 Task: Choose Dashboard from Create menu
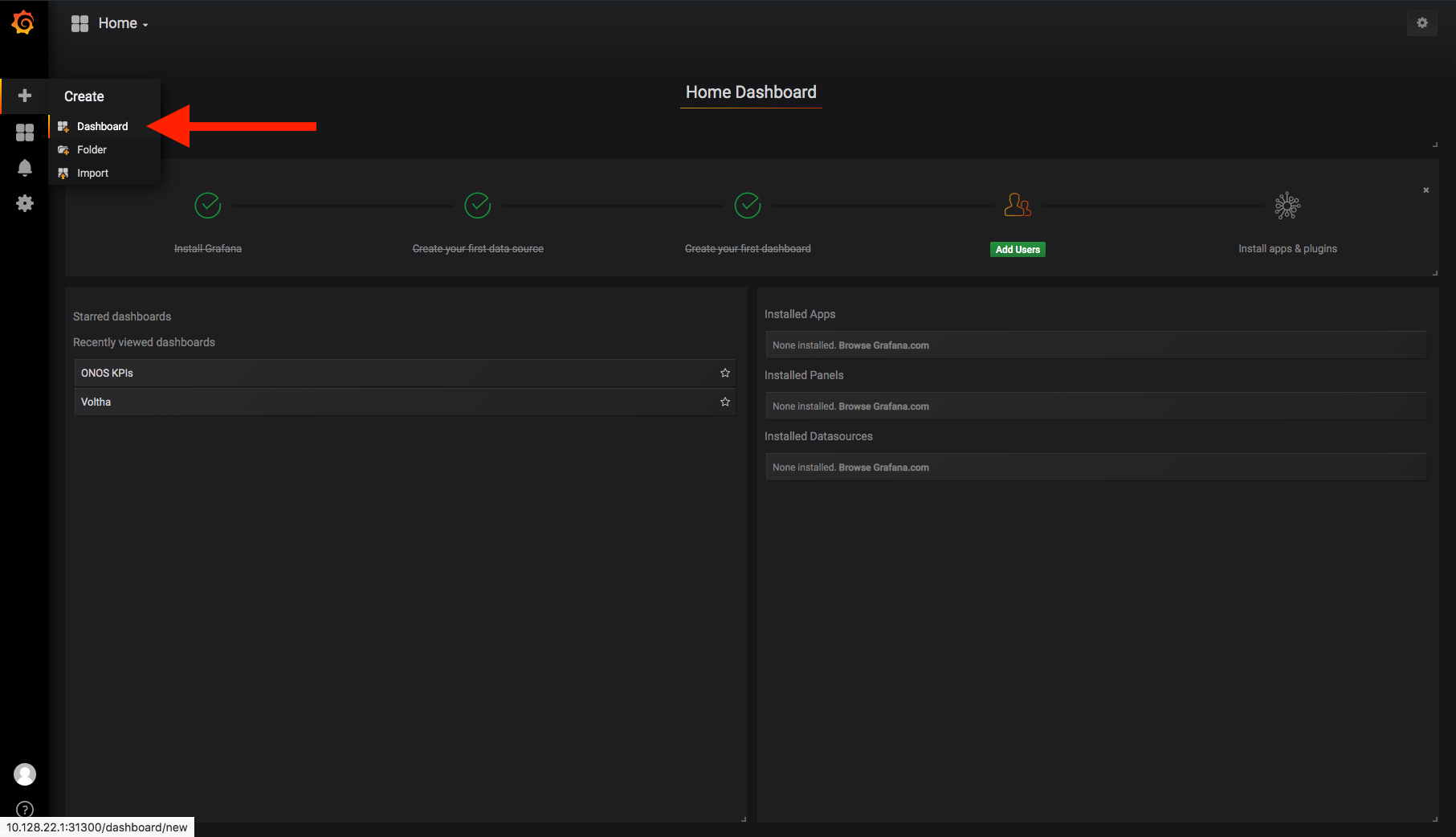(104, 126)
